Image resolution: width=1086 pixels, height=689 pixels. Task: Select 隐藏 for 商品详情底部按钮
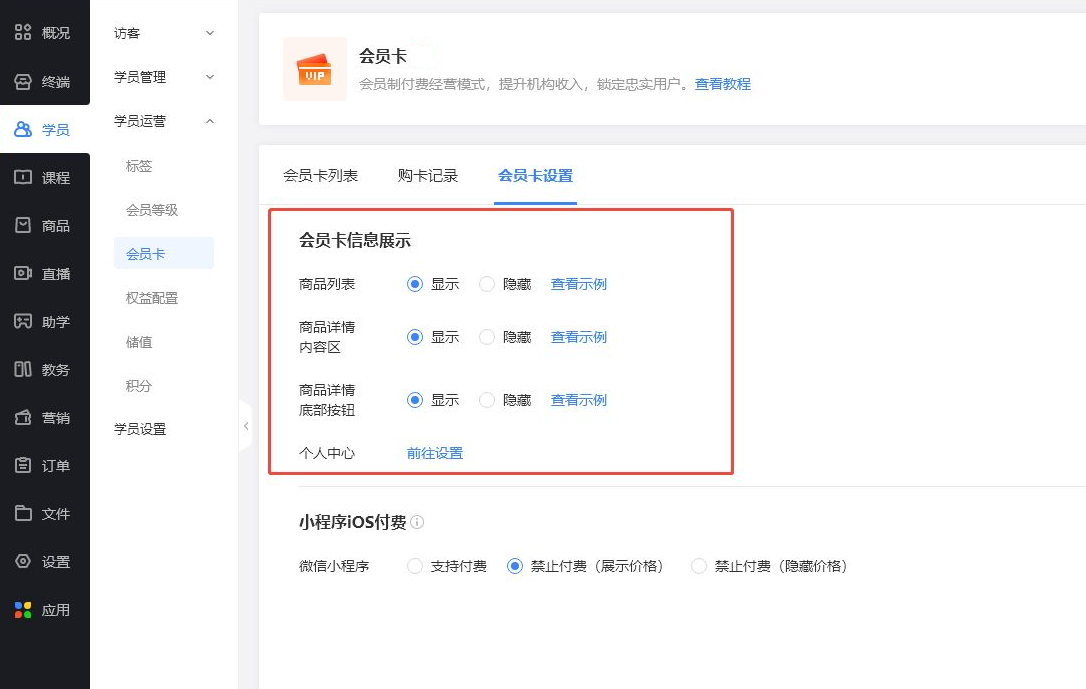coord(487,400)
